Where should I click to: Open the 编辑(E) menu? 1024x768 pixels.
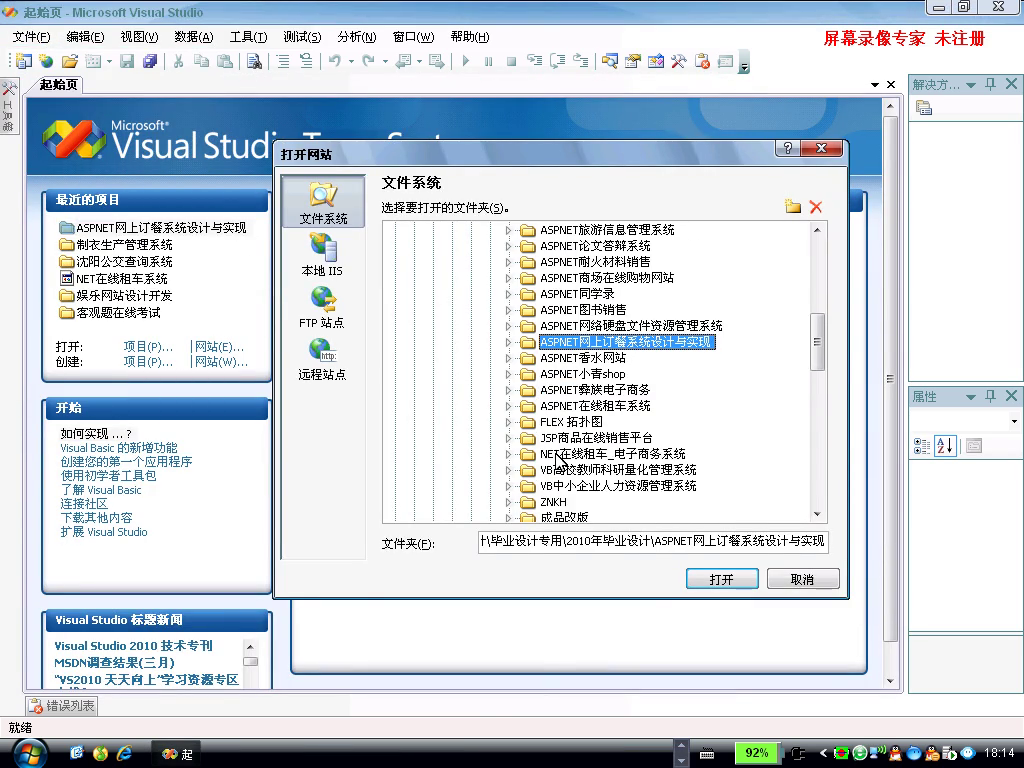(x=85, y=37)
